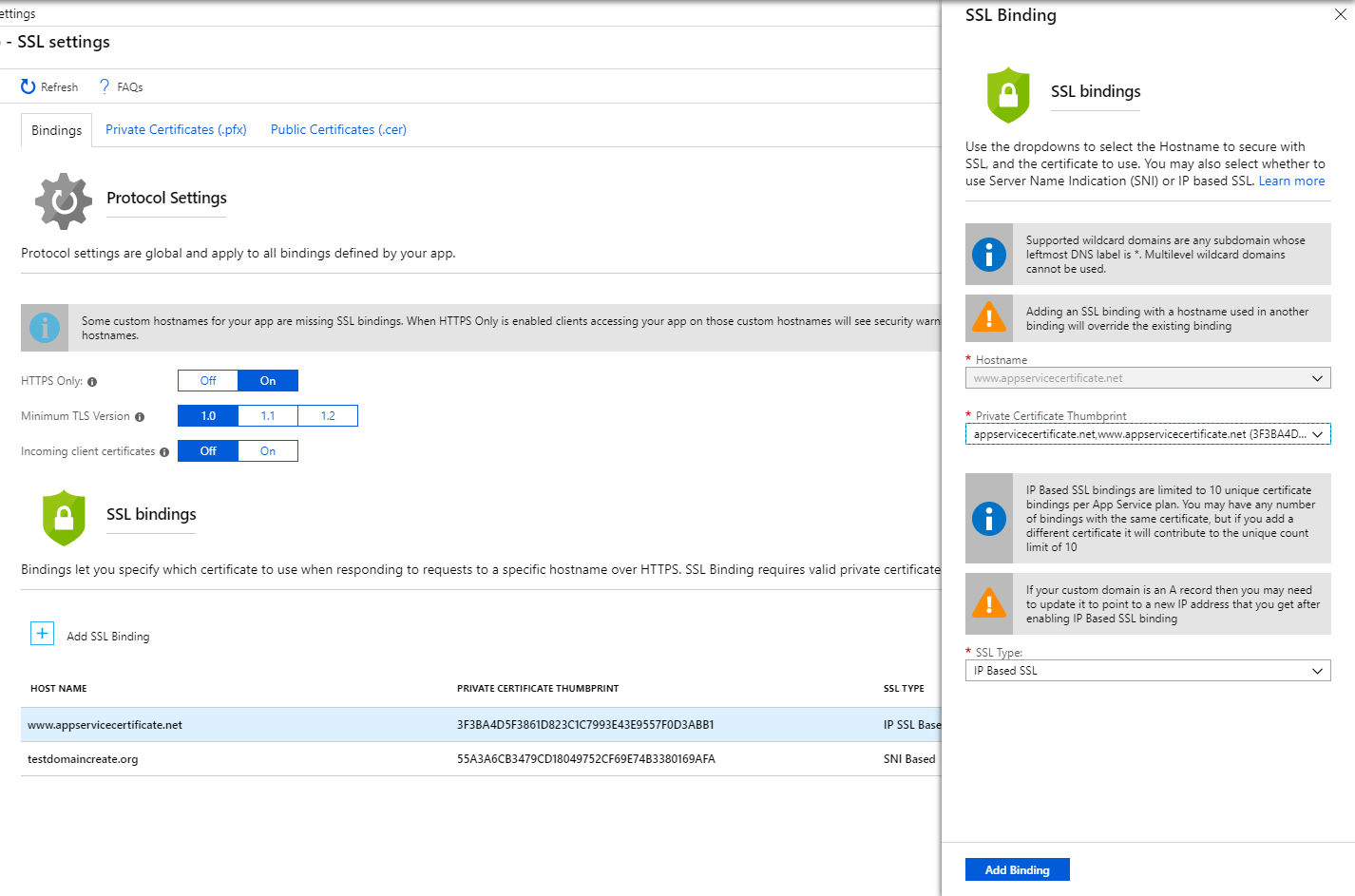Switch to Public Certificates (.cer) tab
1355x896 pixels.
[x=338, y=130]
